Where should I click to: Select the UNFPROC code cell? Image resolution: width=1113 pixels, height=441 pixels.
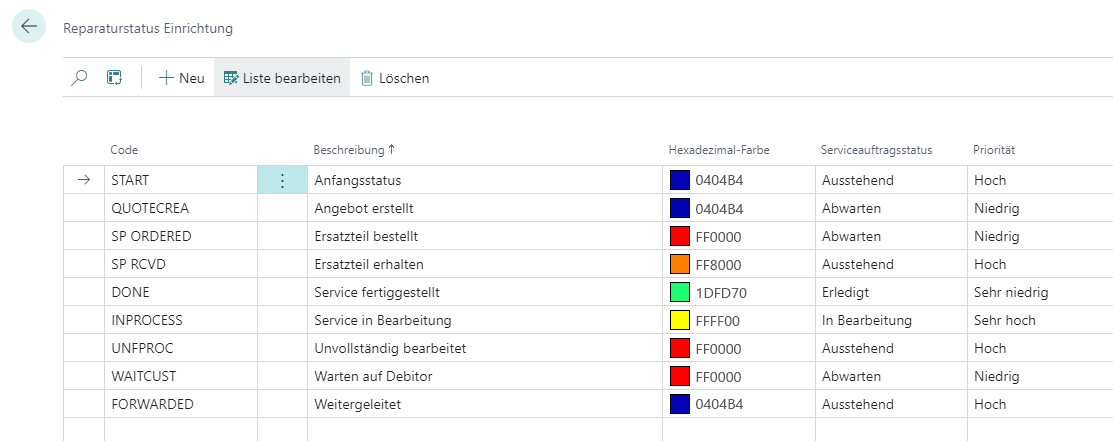pyautogui.click(x=181, y=349)
